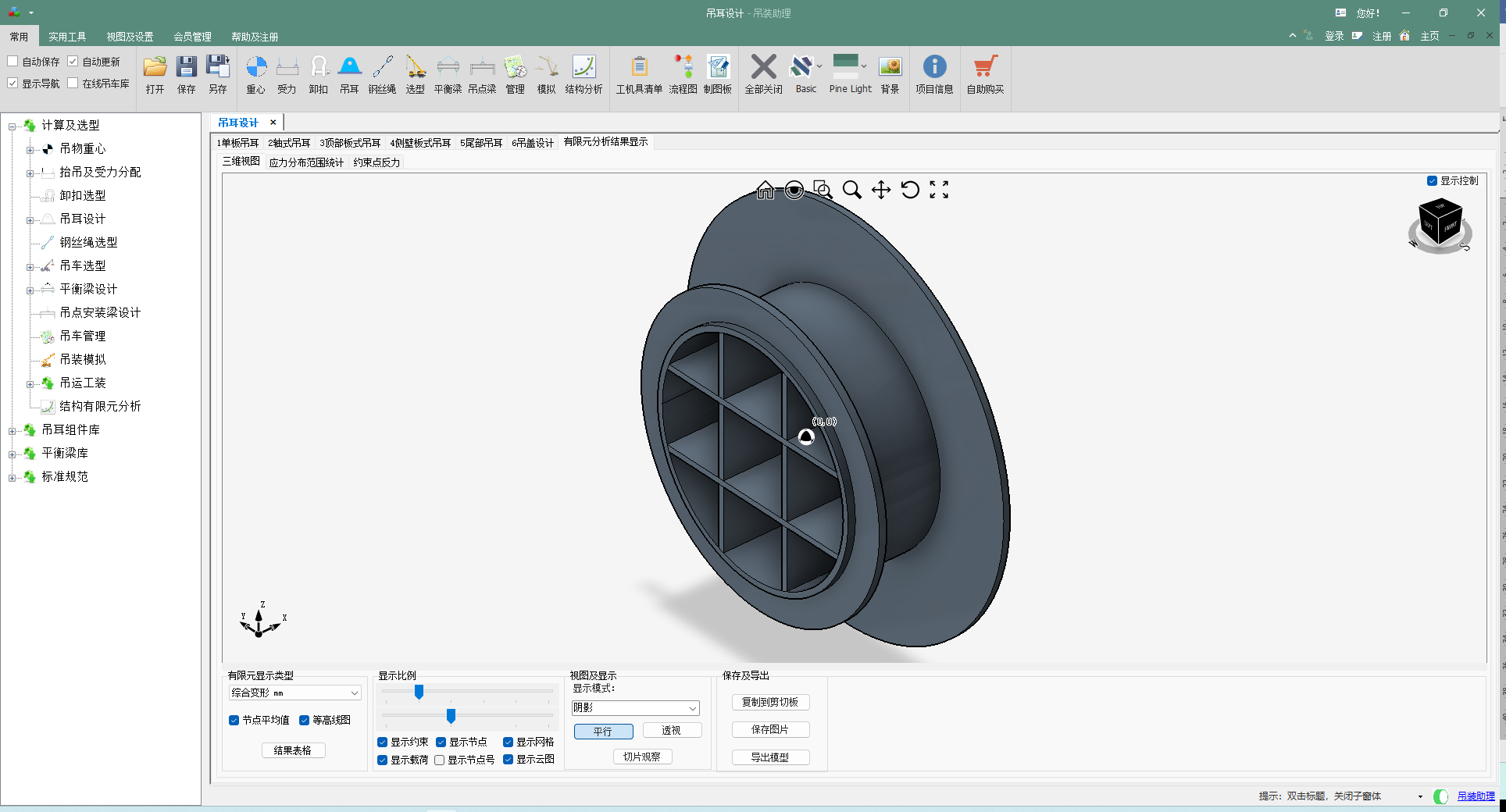This screenshot has width=1506, height=812.
Task: Uncheck 等高线图 checkbox
Action: pyautogui.click(x=304, y=720)
